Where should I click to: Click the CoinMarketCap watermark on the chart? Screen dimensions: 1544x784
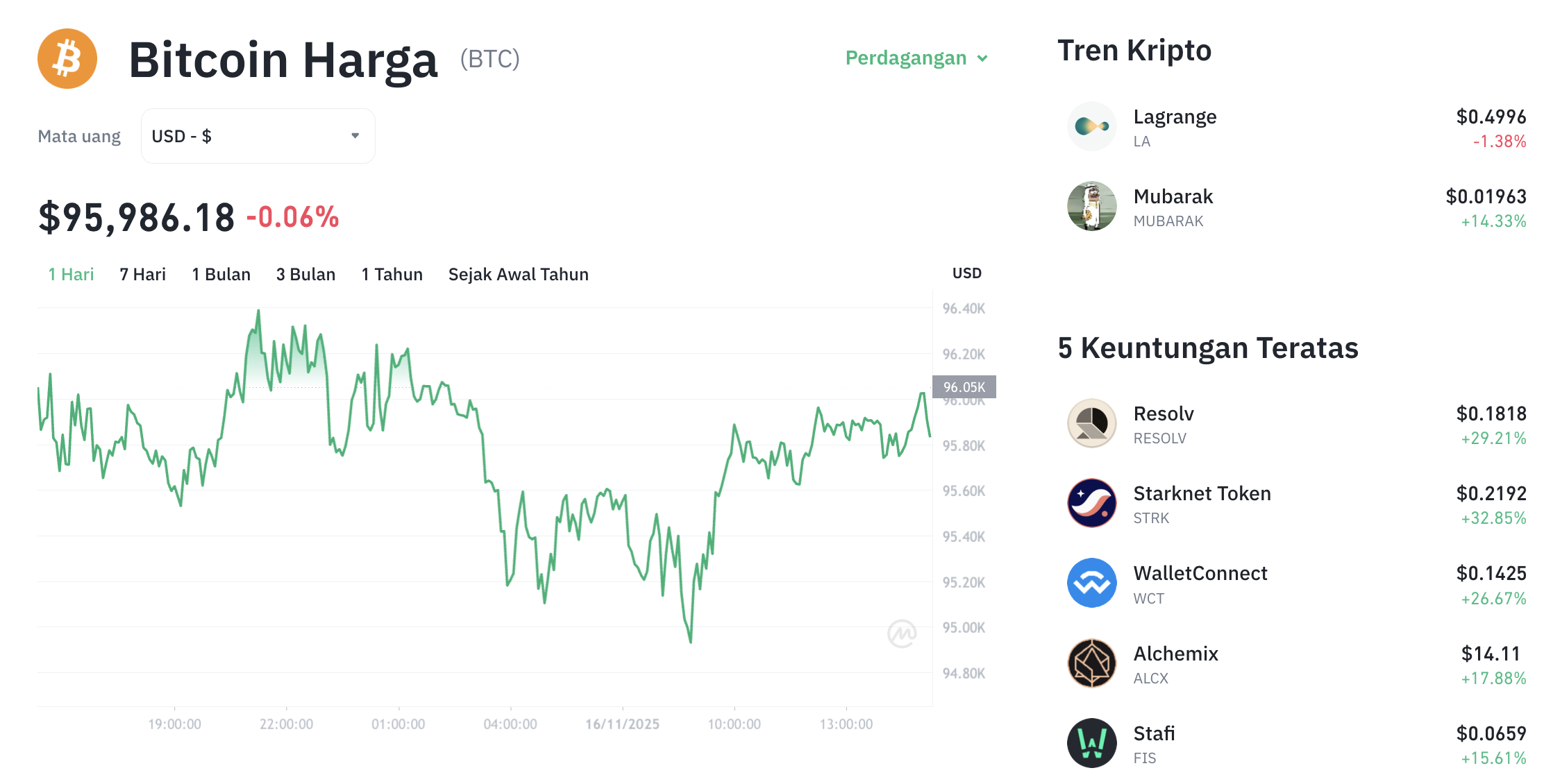click(903, 633)
